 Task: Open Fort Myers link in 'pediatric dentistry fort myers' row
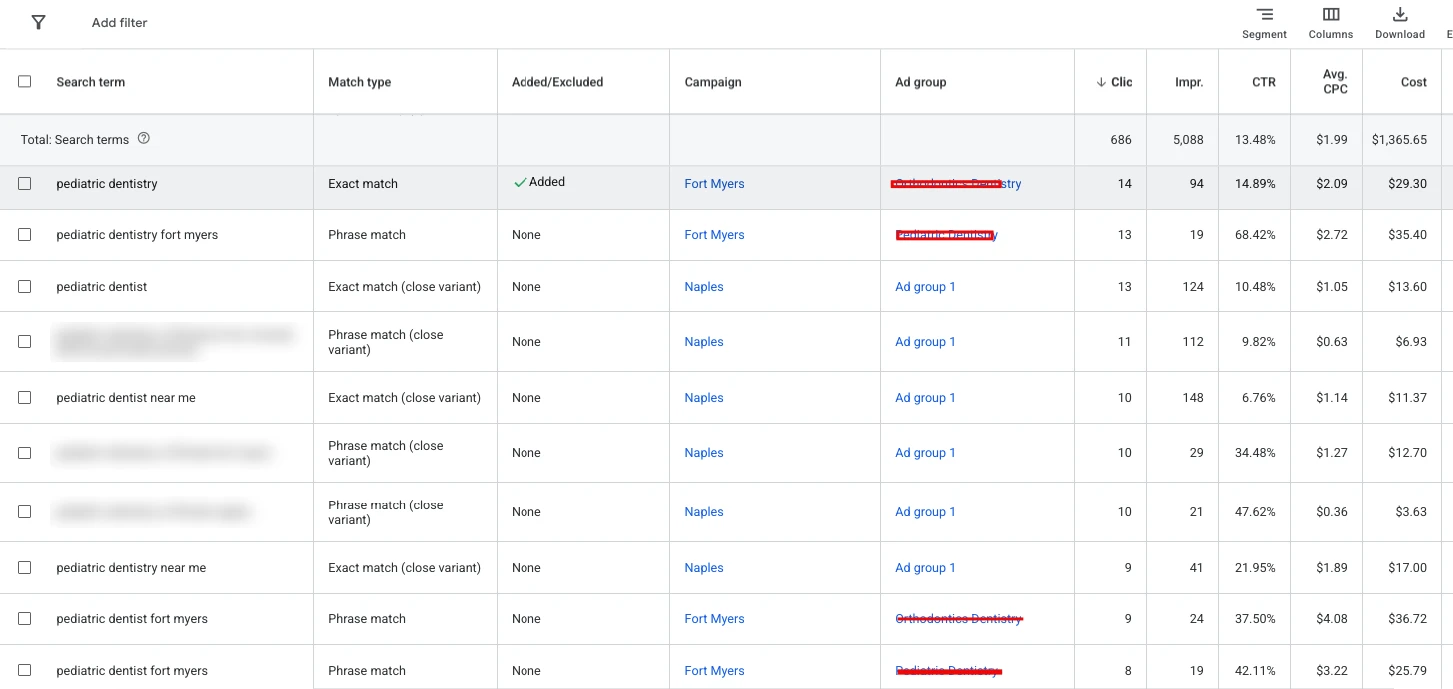pos(714,235)
